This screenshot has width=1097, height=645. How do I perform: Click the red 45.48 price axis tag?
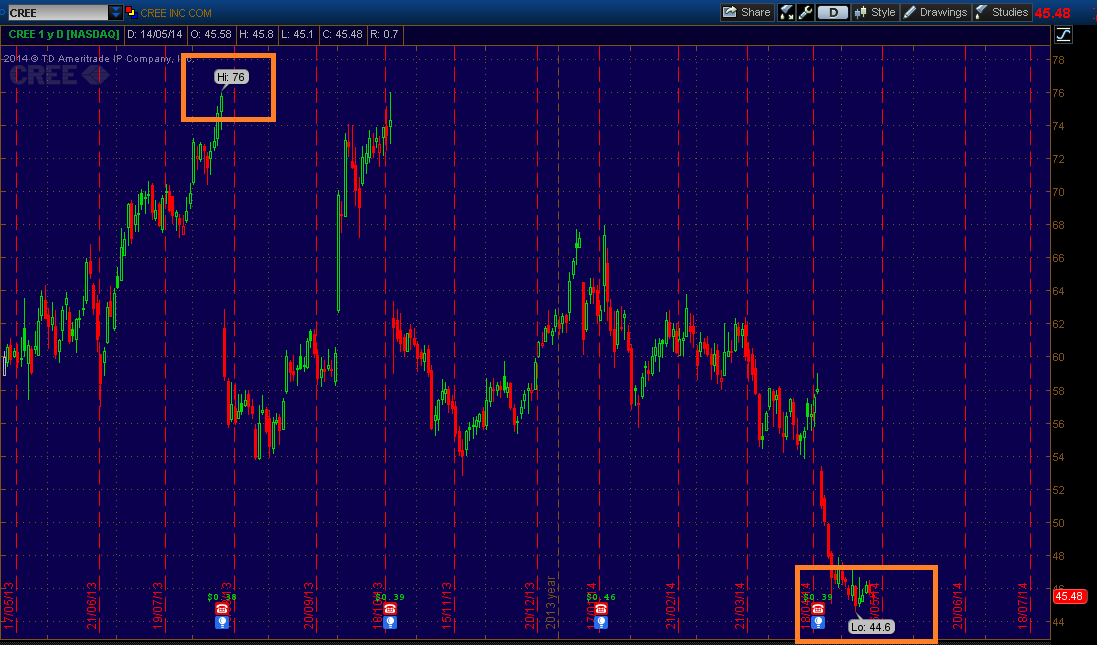coord(1069,596)
